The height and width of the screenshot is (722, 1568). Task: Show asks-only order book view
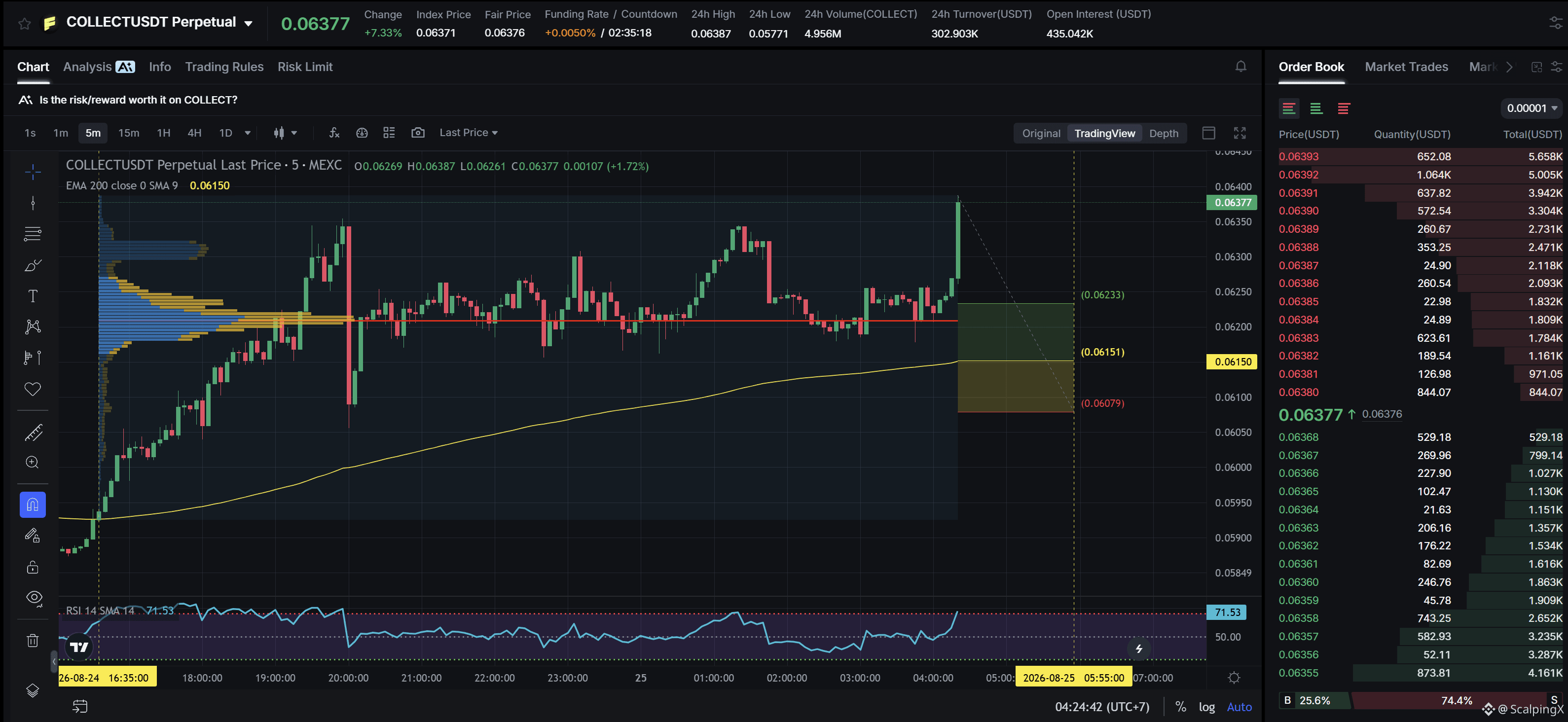[1344, 108]
